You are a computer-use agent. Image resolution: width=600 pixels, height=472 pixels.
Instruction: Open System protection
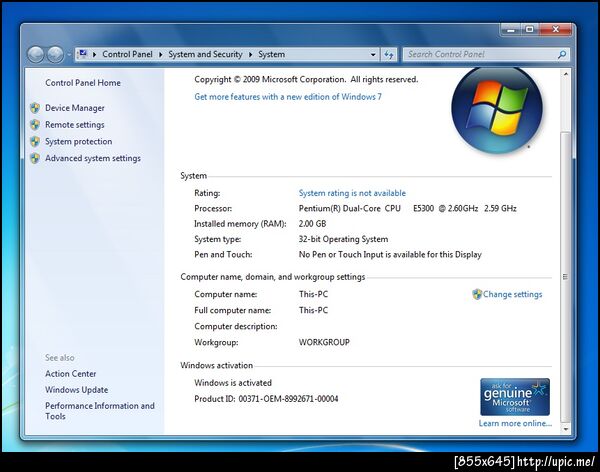click(78, 142)
